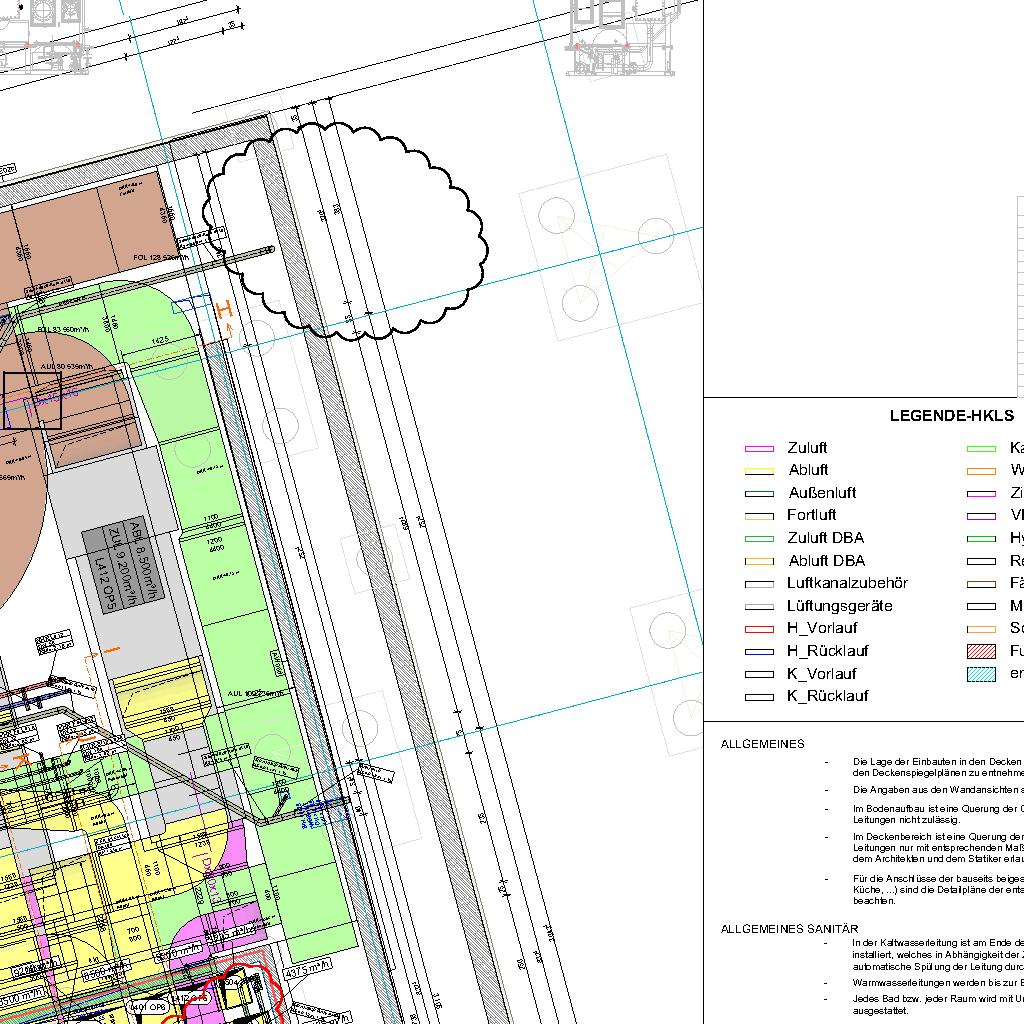The image size is (1024, 1024).
Task: Click the 0401 OPS room tag
Action: click(149, 1007)
